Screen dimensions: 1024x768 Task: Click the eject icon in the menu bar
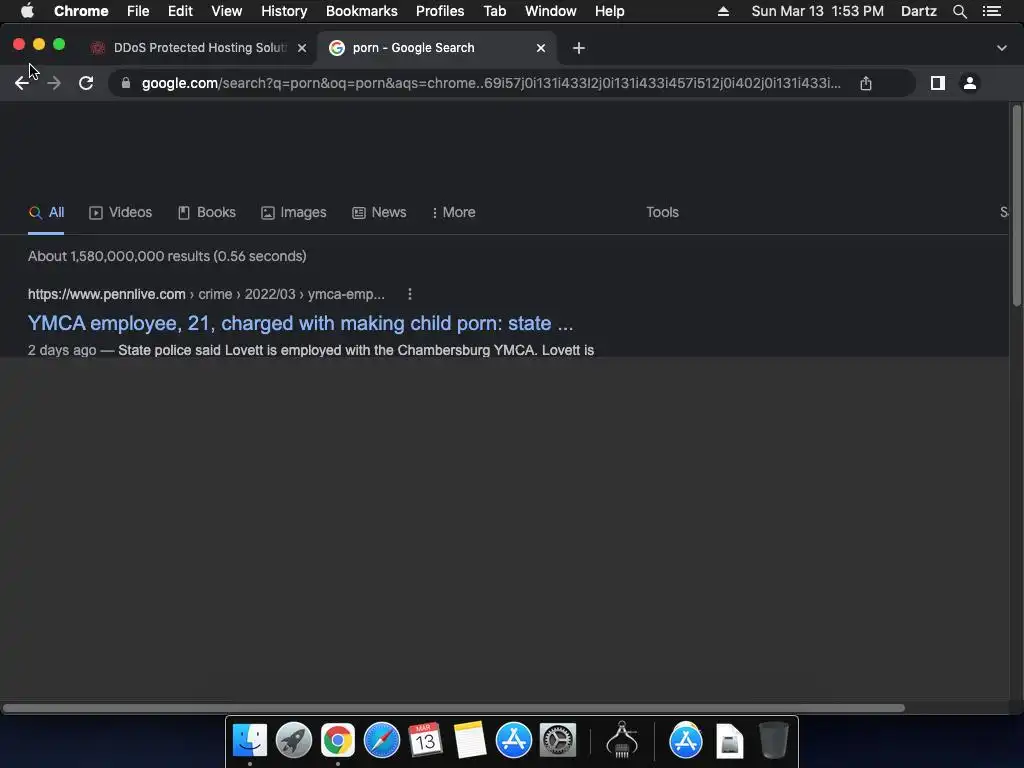coord(723,11)
